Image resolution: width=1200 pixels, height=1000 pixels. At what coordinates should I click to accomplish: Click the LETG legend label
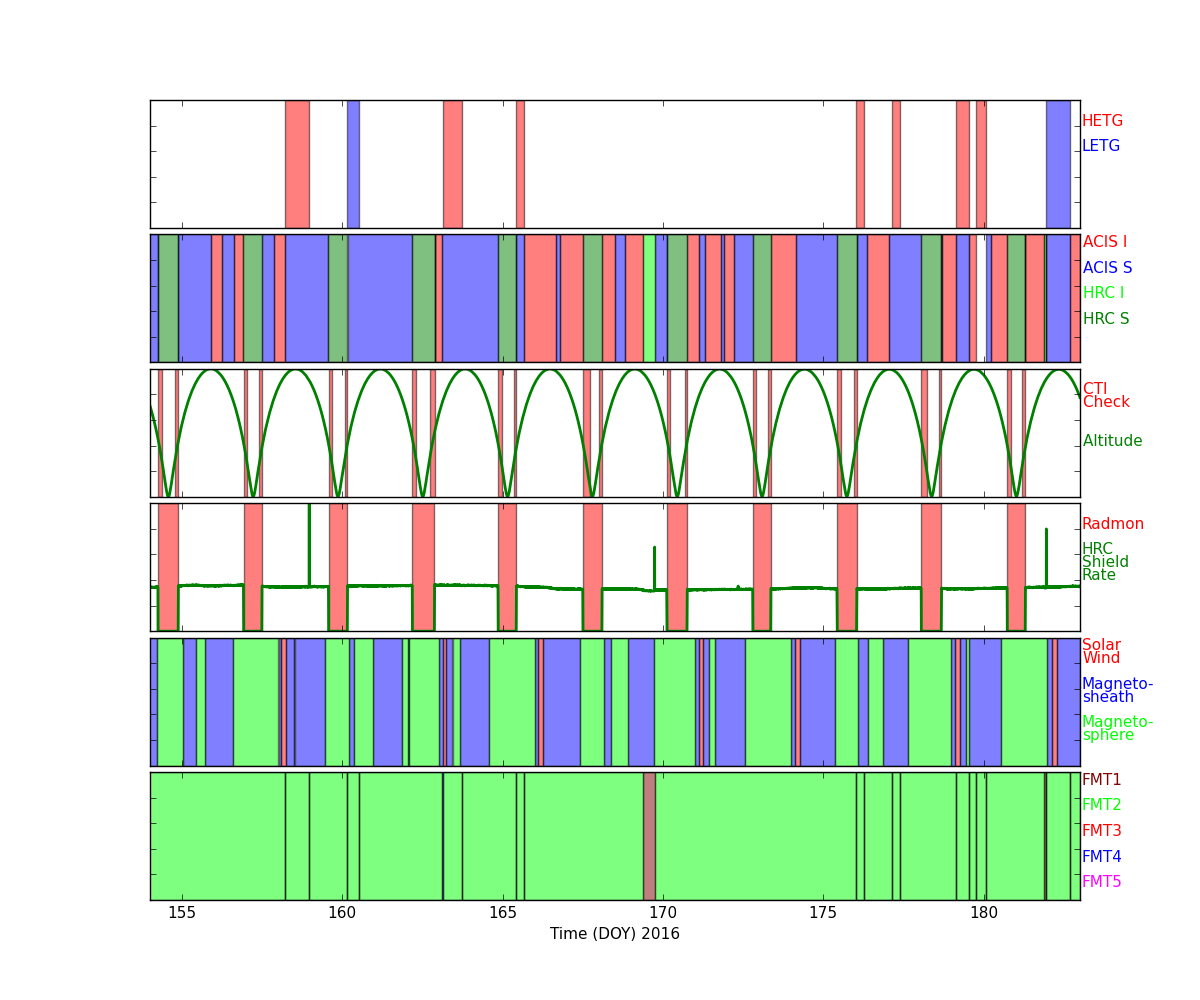(x=1100, y=146)
